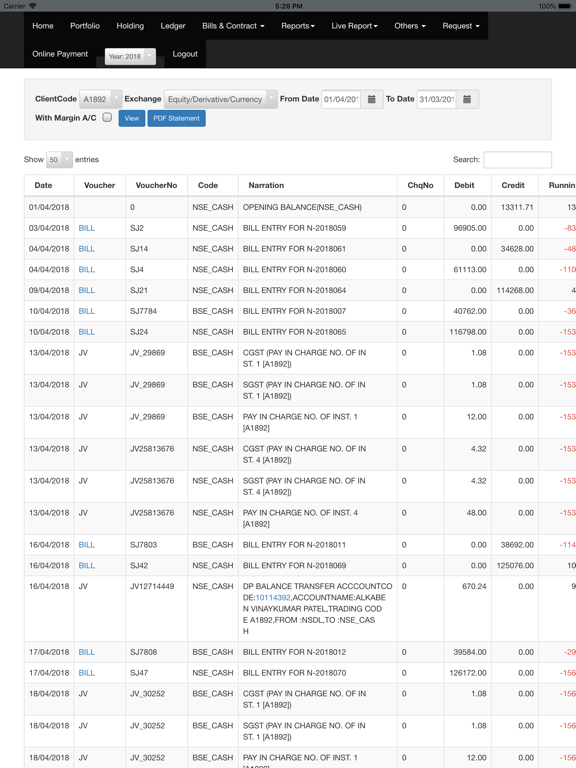Tap the battery indicator in status bar

pyautogui.click(x=566, y=6)
